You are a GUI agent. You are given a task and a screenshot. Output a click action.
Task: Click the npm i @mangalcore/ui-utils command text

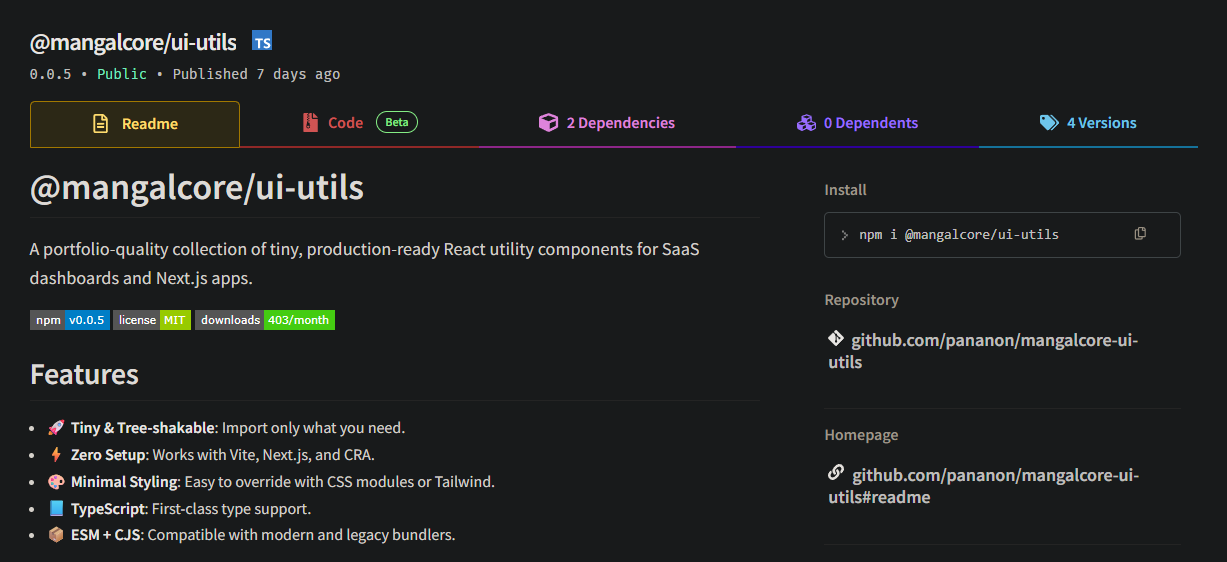click(959, 235)
